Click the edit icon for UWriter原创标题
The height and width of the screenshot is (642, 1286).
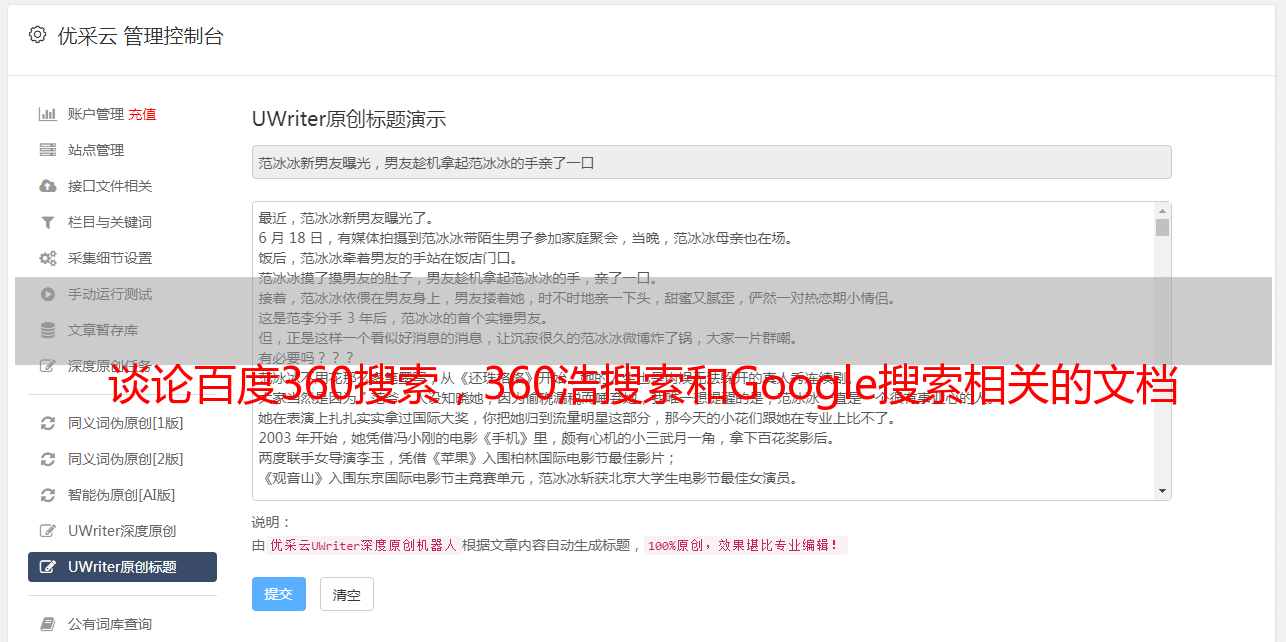click(x=47, y=567)
